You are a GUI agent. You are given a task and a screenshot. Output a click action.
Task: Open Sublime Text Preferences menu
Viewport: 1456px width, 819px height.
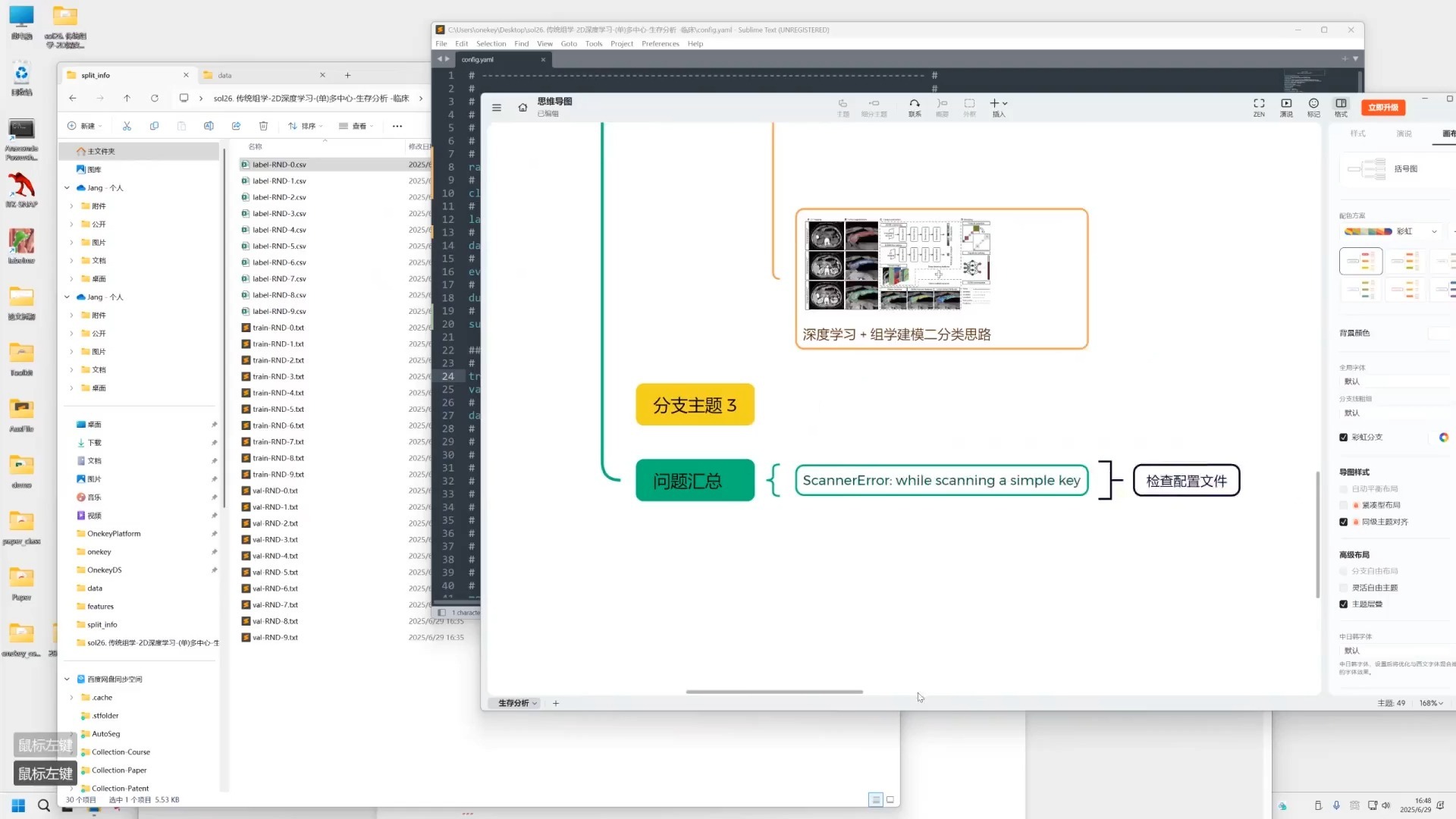660,43
